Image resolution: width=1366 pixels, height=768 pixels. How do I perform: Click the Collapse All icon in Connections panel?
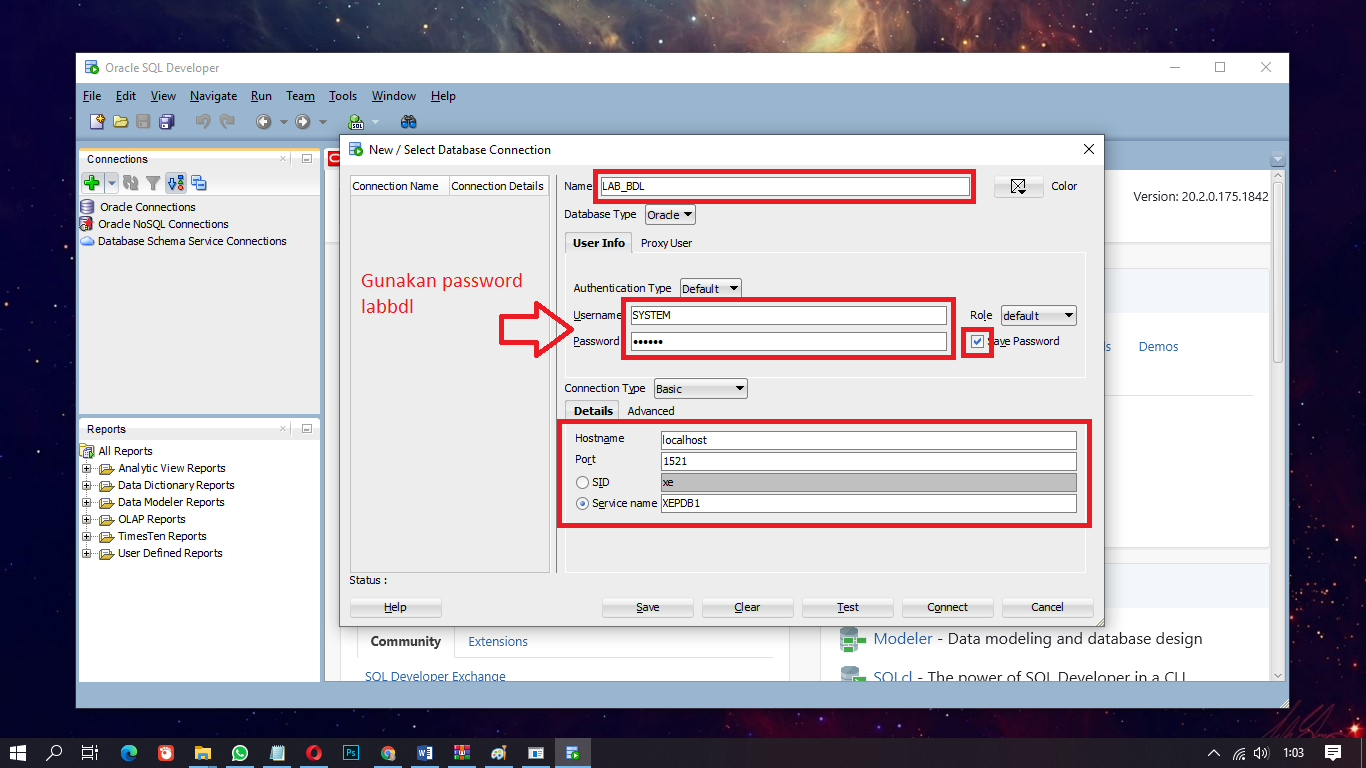pos(199,183)
